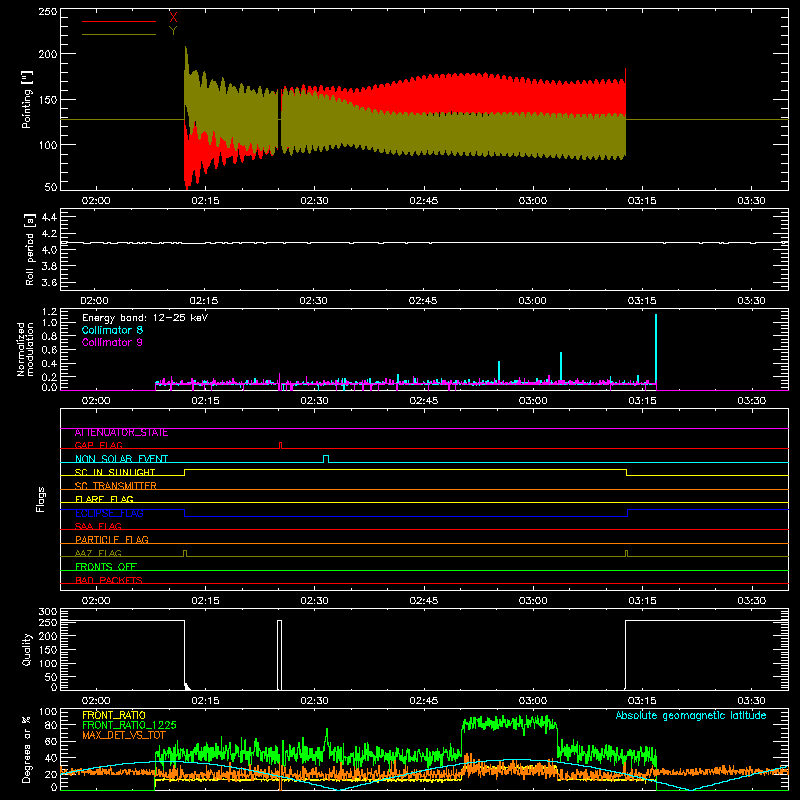Viewport: 800px width, 800px height.
Task: Click the 03:15 time label under Flags plot
Action: pyautogui.click(x=642, y=601)
